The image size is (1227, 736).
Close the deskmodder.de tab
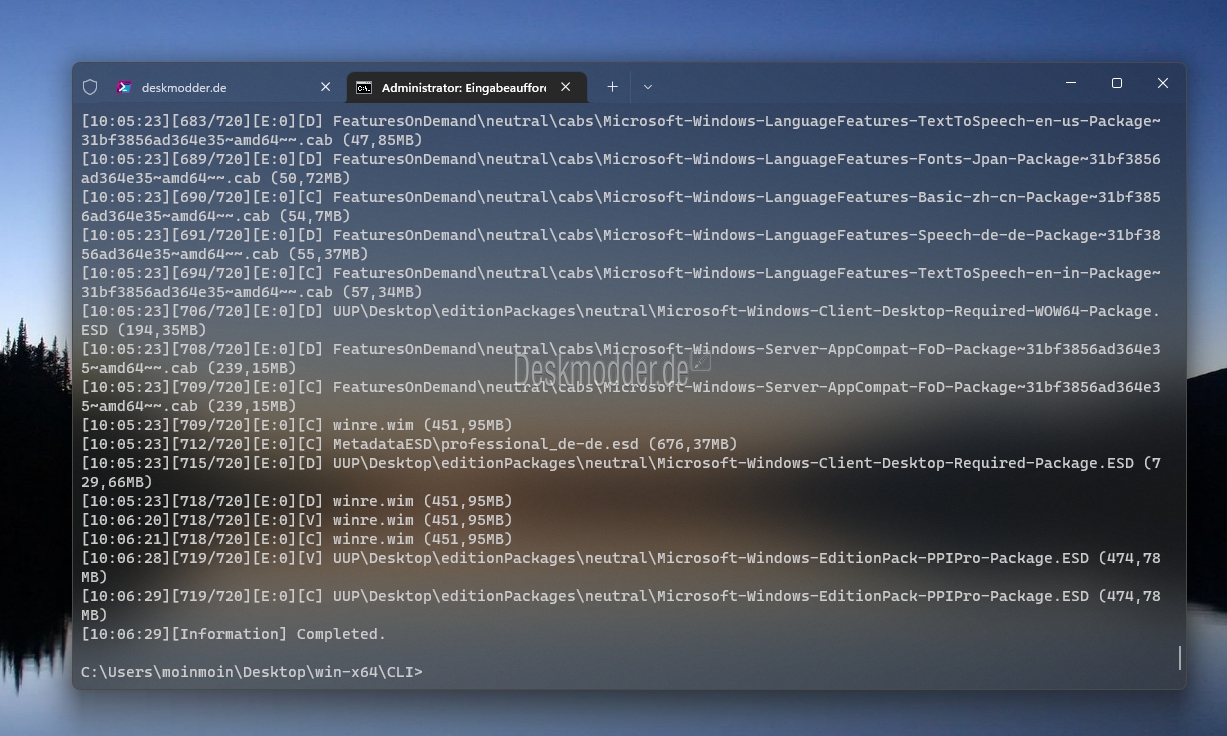click(325, 87)
